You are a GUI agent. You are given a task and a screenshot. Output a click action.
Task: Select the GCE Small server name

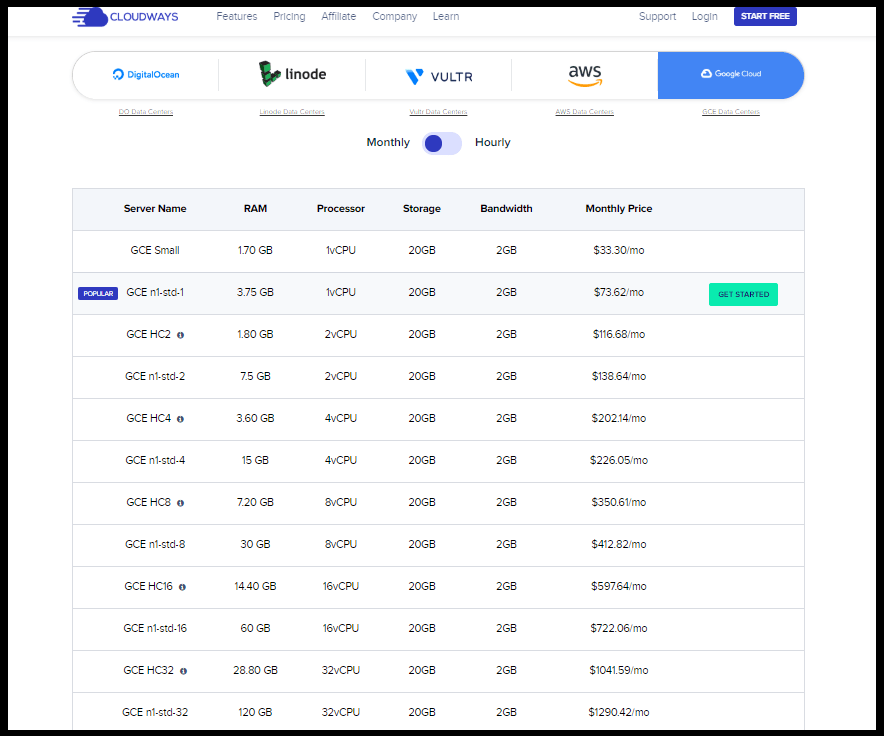click(155, 250)
